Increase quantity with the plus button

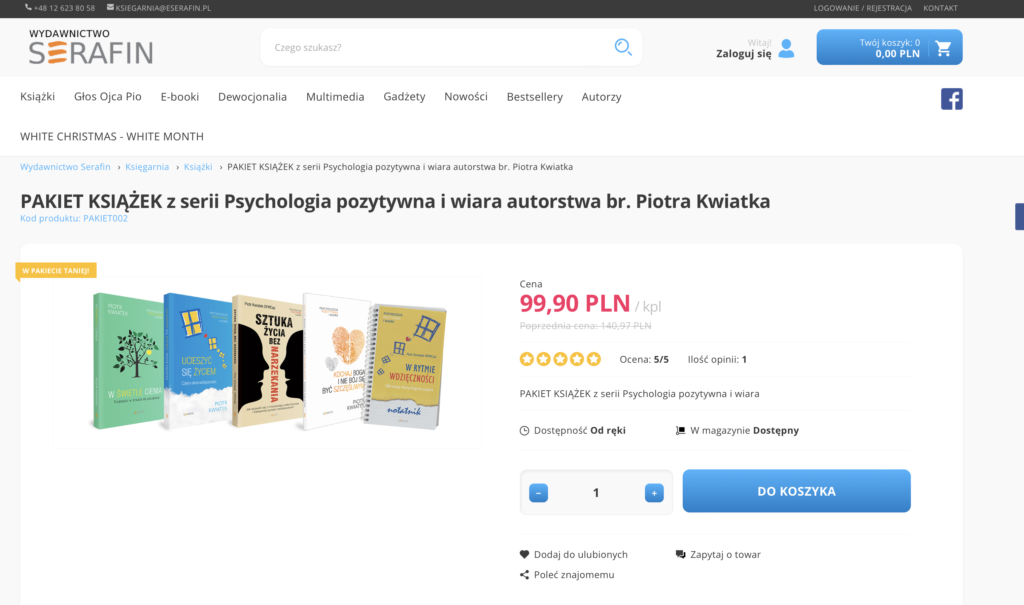[654, 493]
